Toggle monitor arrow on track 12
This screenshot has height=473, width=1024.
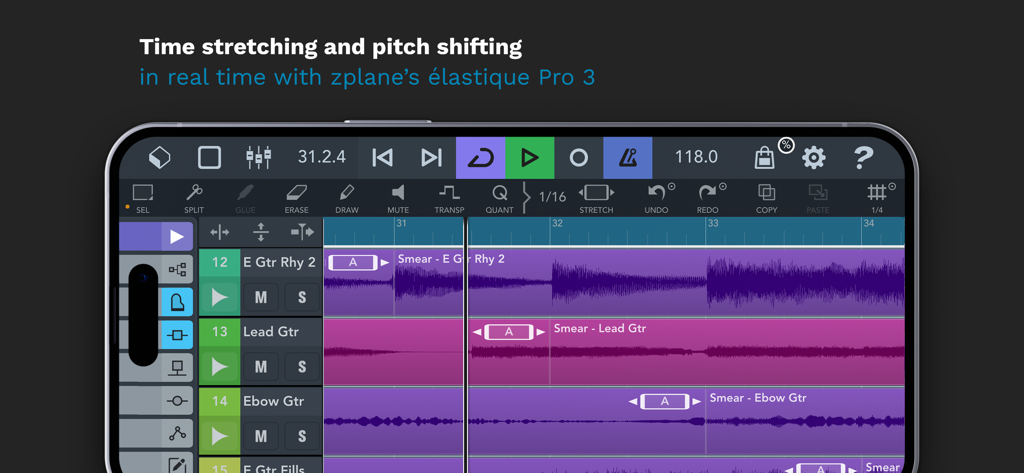219,297
